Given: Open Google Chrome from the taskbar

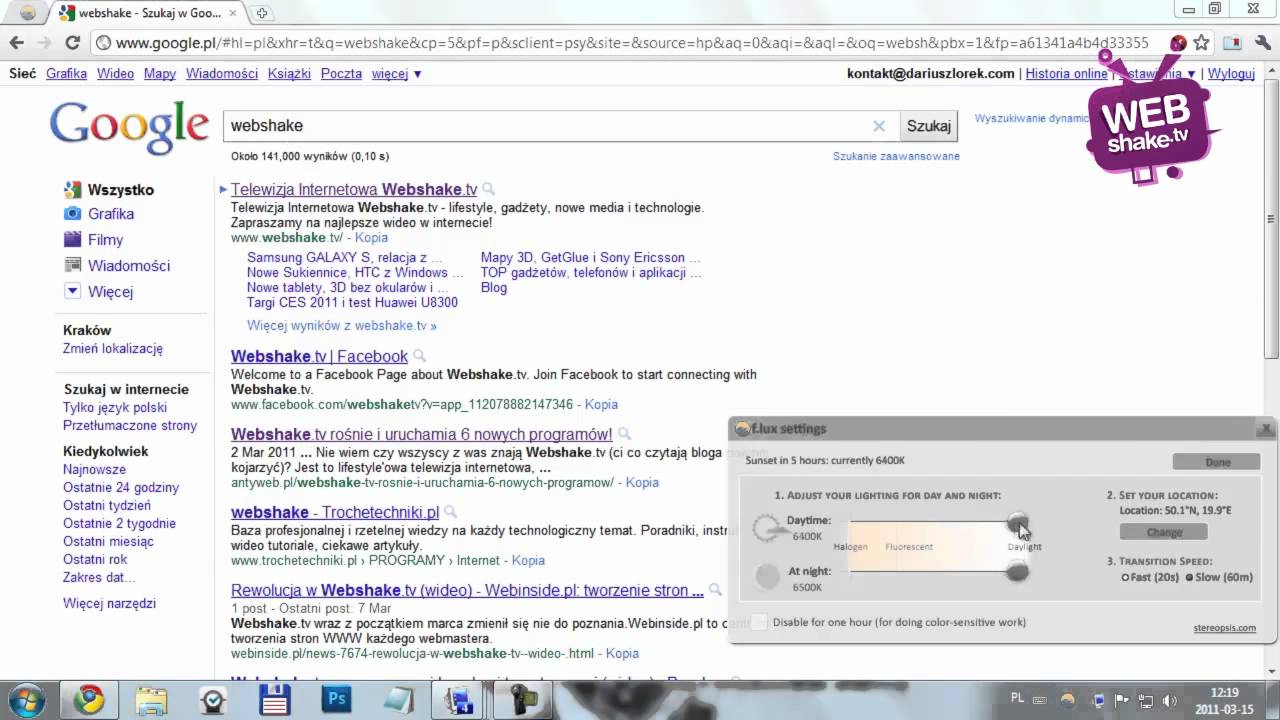Looking at the screenshot, I should (x=89, y=699).
